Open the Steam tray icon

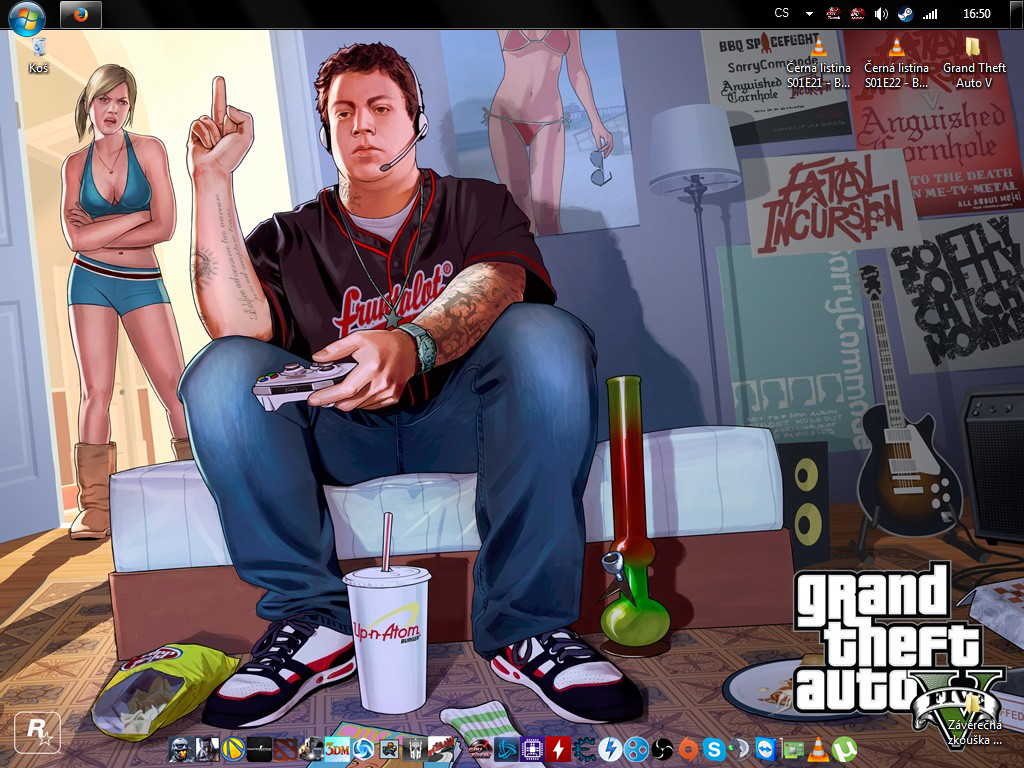tap(905, 14)
